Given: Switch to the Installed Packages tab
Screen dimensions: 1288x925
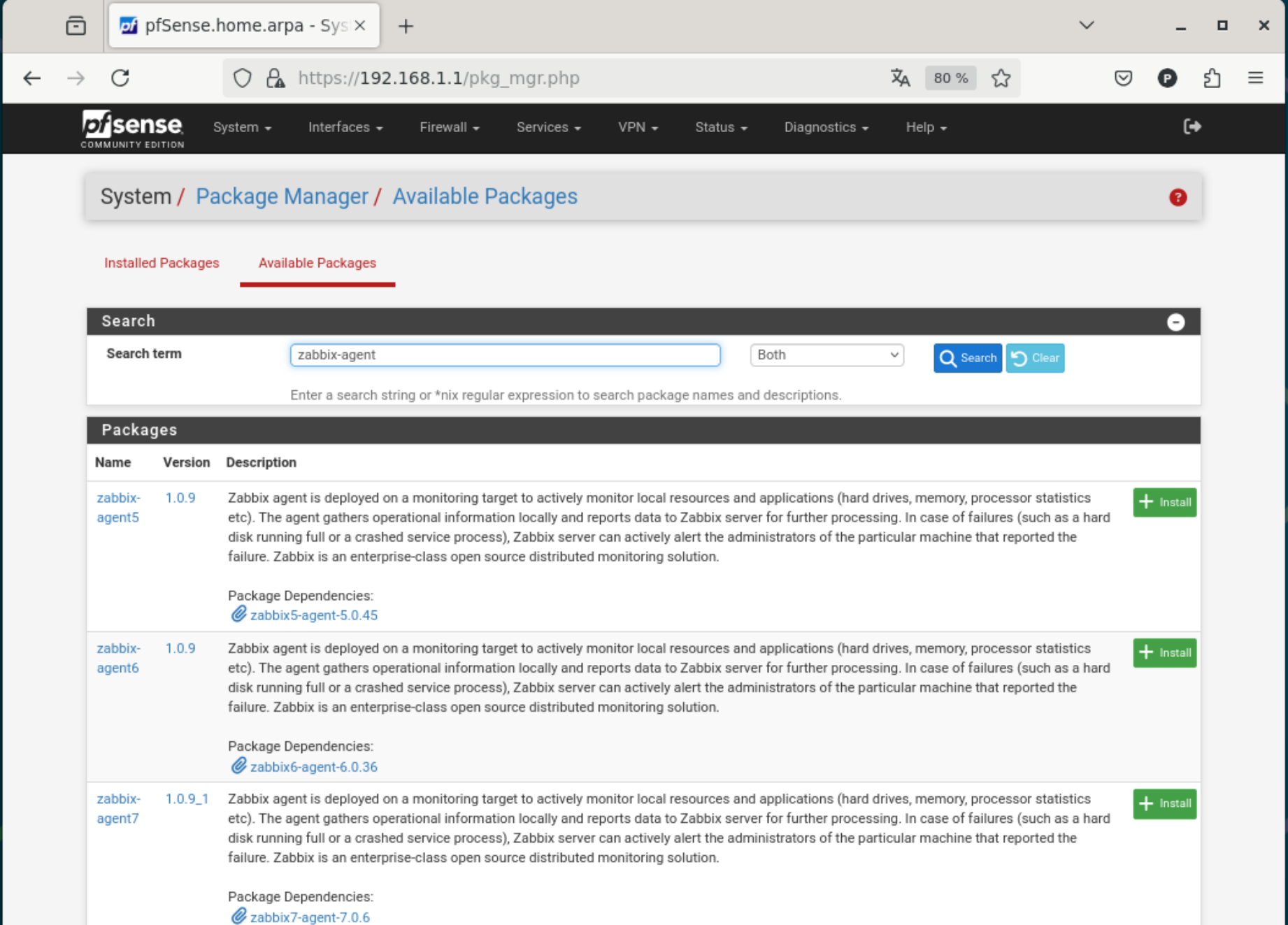Looking at the screenshot, I should click(x=162, y=263).
